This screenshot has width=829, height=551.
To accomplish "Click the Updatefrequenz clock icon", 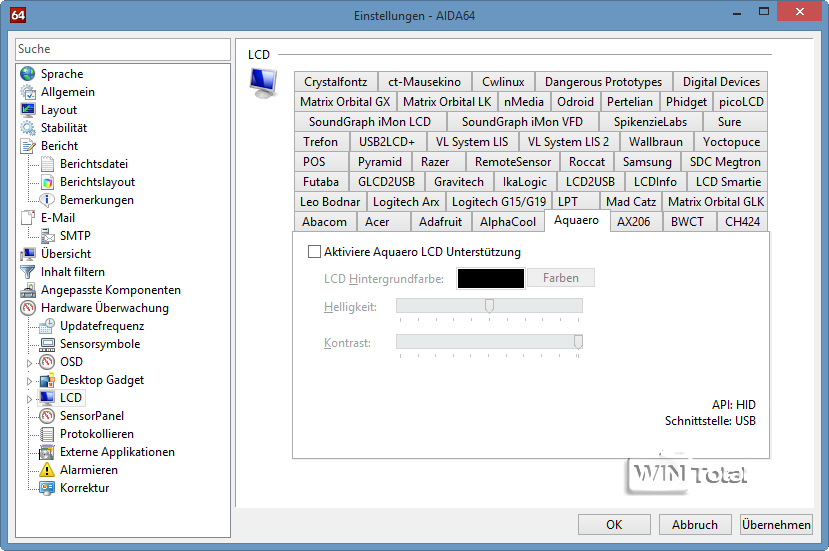I will 47,326.
